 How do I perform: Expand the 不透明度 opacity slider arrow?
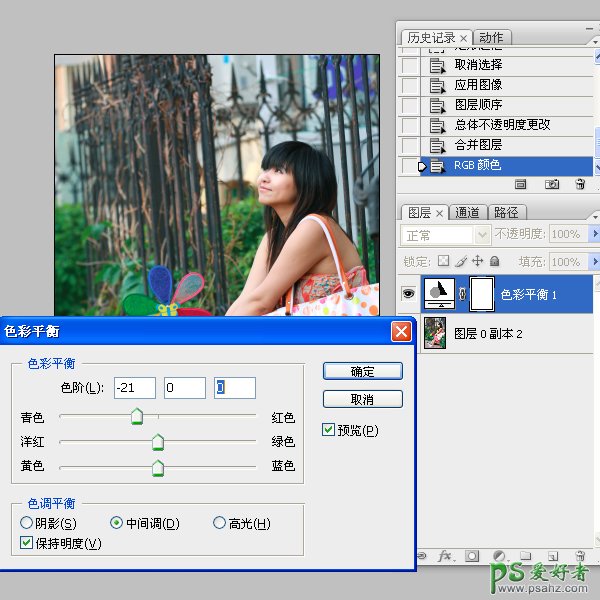595,235
